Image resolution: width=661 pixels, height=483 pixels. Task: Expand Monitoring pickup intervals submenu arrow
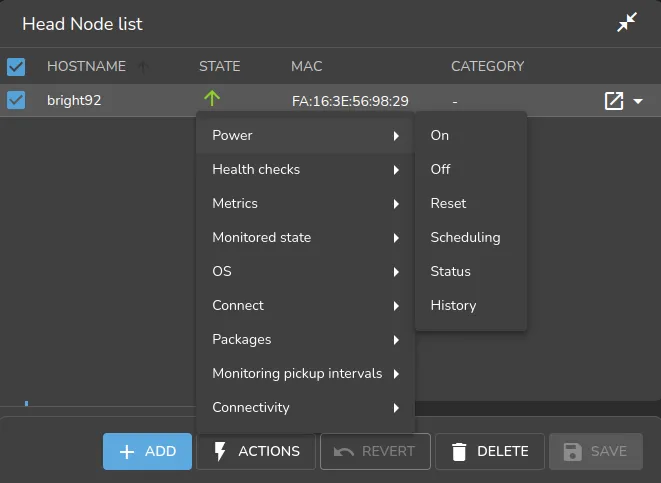(396, 374)
